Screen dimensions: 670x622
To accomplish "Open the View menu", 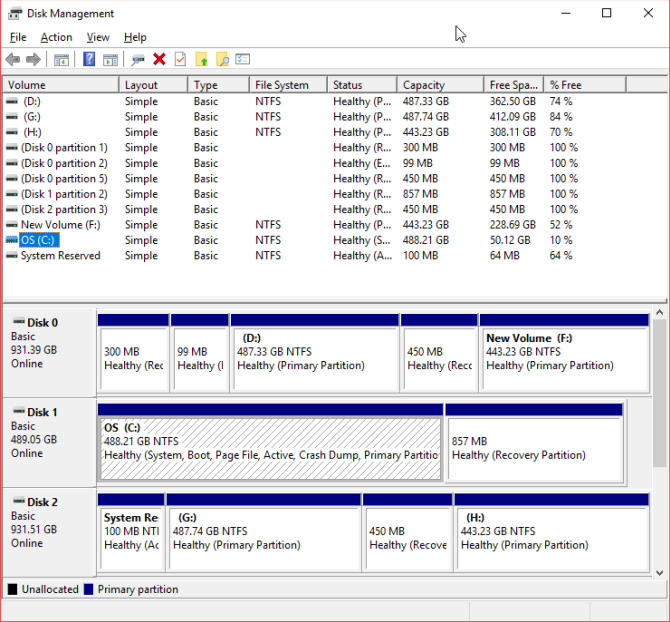I will (x=98, y=37).
